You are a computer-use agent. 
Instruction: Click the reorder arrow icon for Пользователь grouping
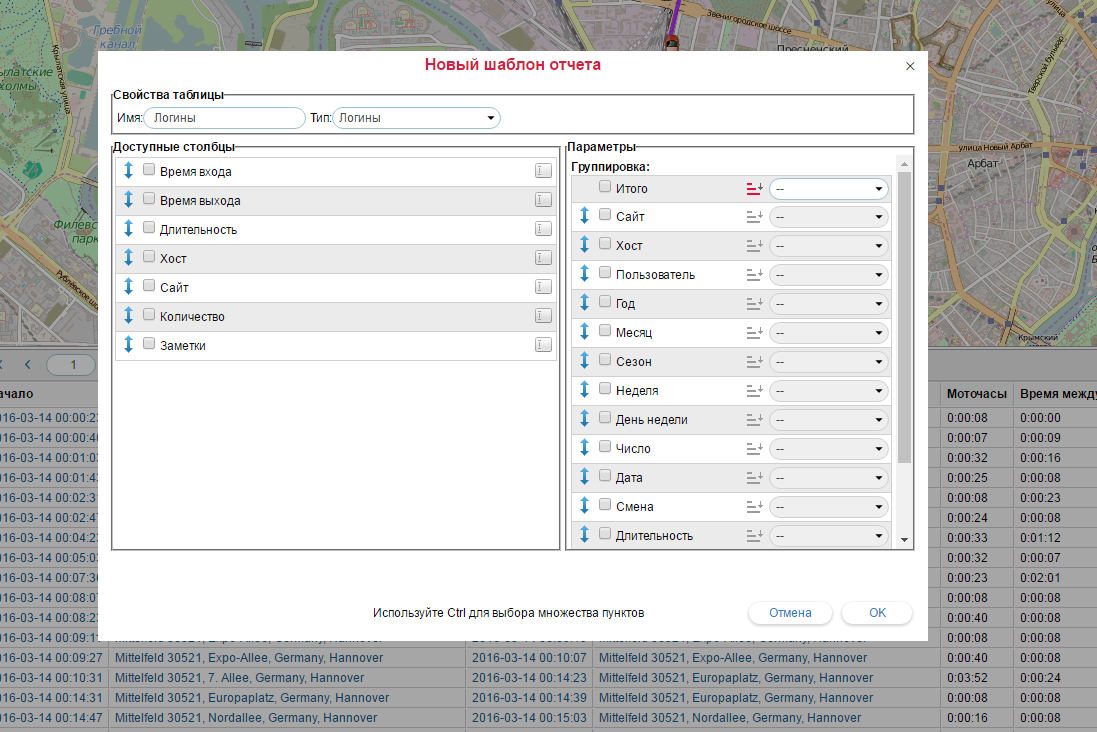coord(585,274)
